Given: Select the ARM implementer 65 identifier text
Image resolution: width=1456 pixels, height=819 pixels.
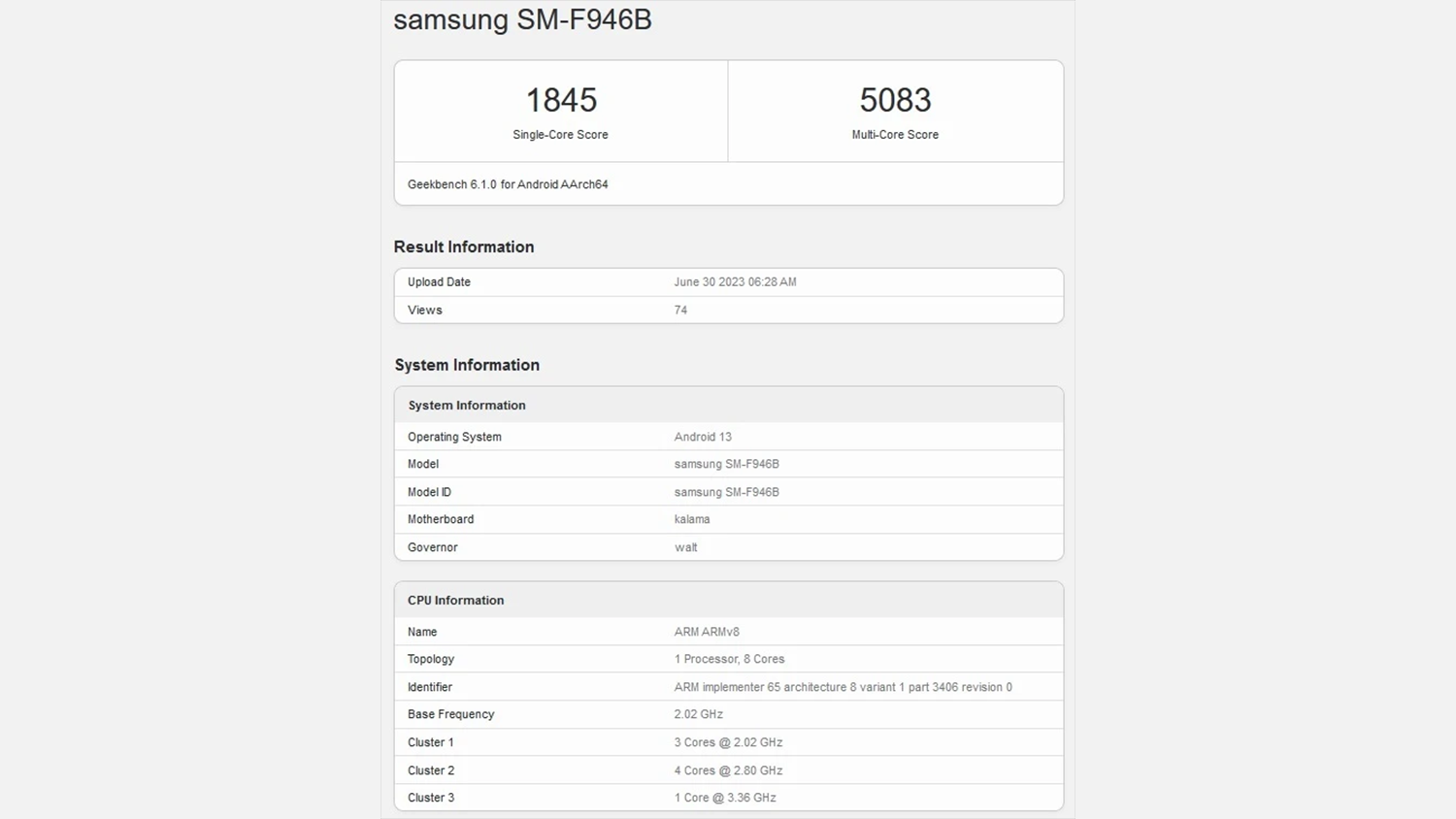Looking at the screenshot, I should coord(843,687).
